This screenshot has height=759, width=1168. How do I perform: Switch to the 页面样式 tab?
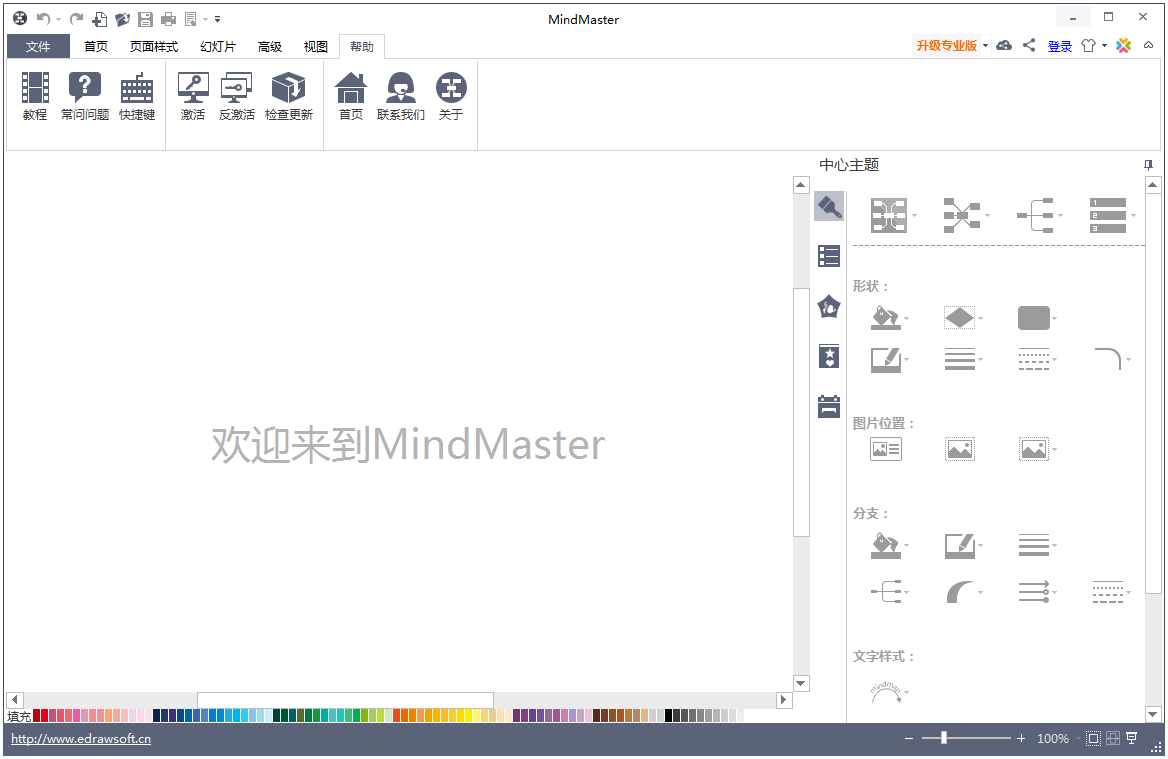click(x=153, y=46)
